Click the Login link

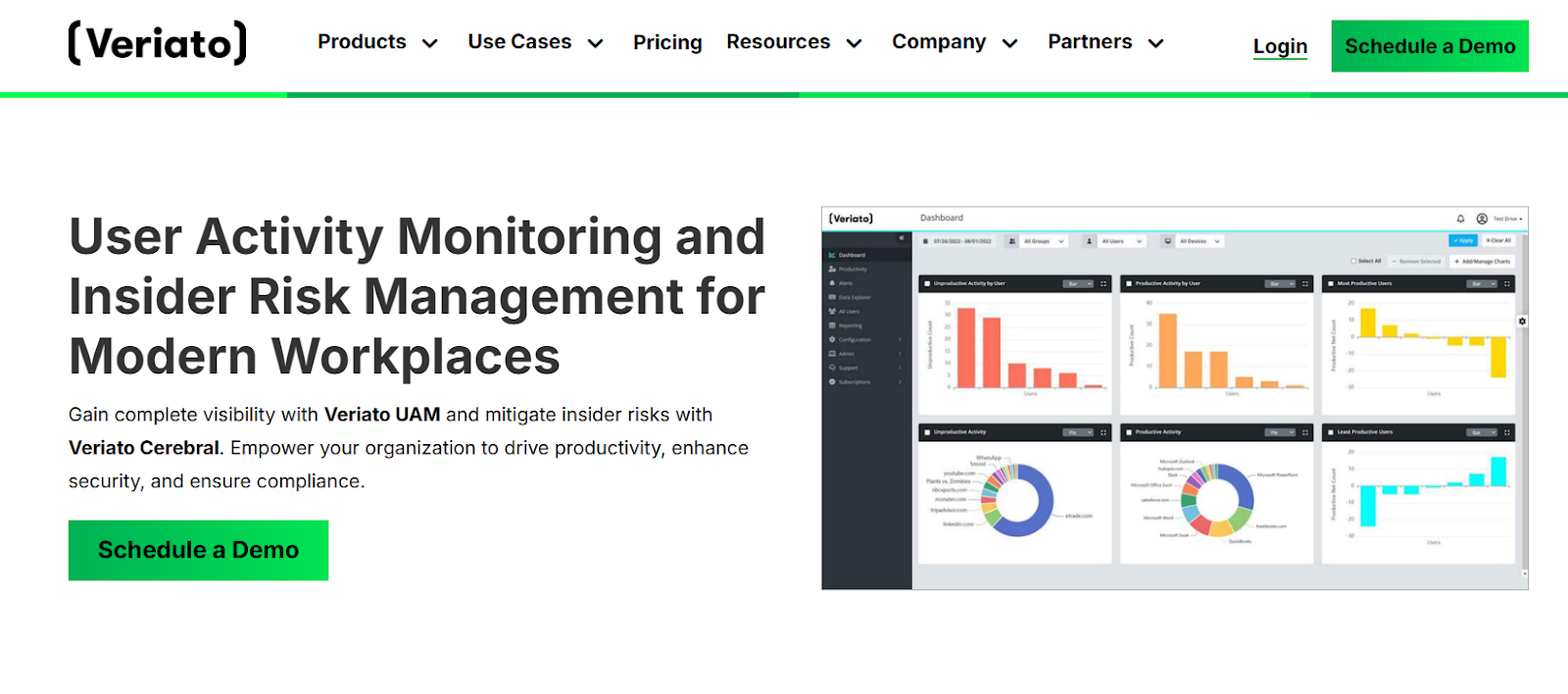pos(1280,46)
